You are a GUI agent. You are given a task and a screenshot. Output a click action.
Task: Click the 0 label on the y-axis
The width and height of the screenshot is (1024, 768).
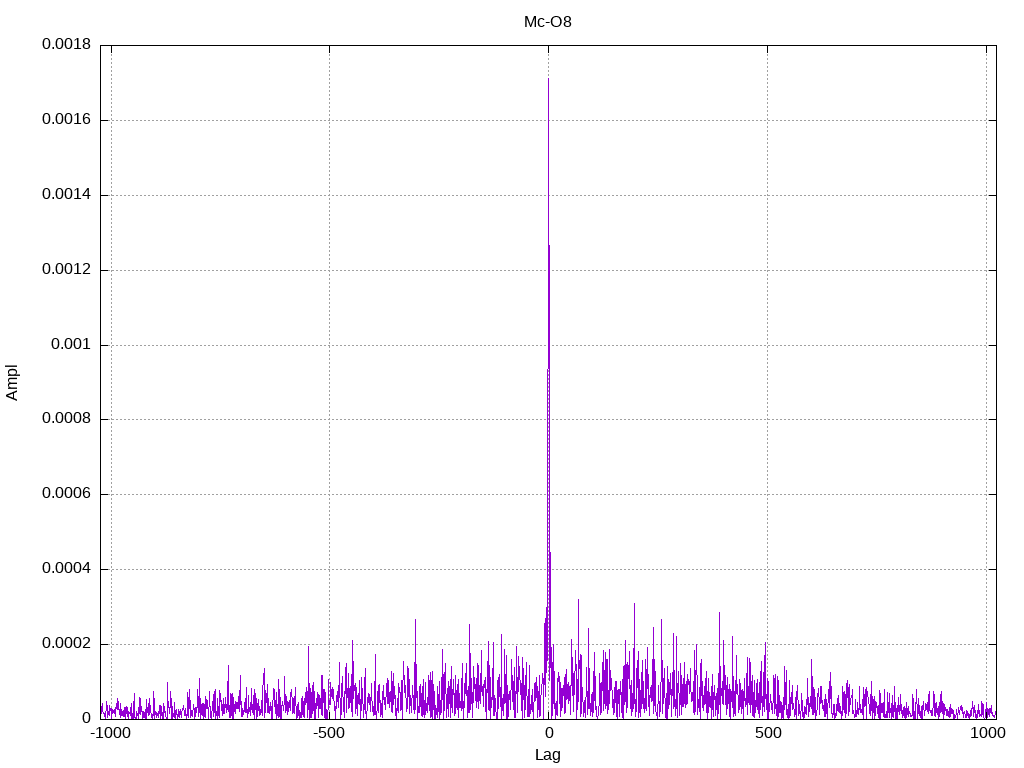pyautogui.click(x=86, y=719)
